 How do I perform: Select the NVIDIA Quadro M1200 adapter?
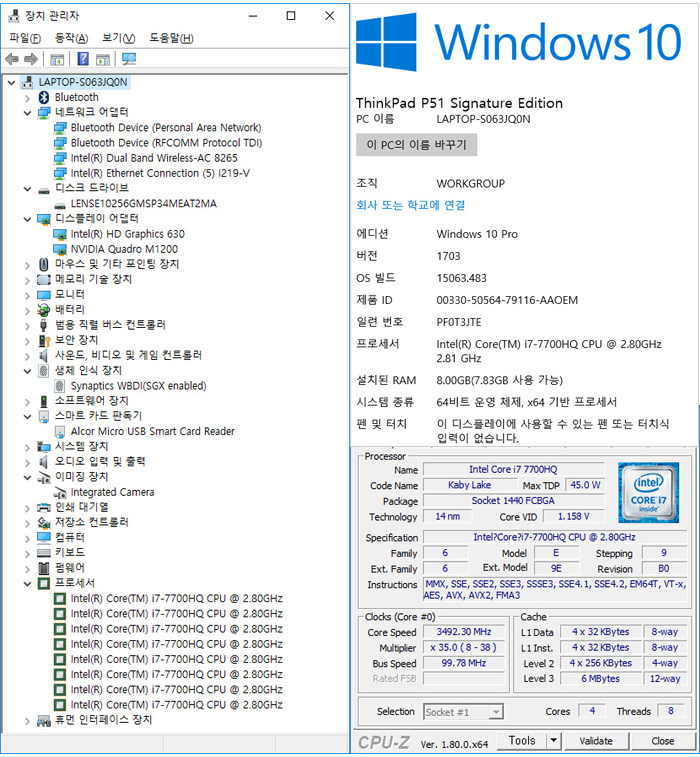[x=124, y=249]
